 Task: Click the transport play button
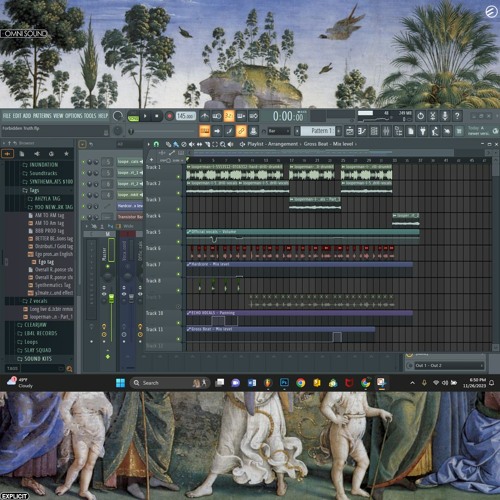pos(145,116)
